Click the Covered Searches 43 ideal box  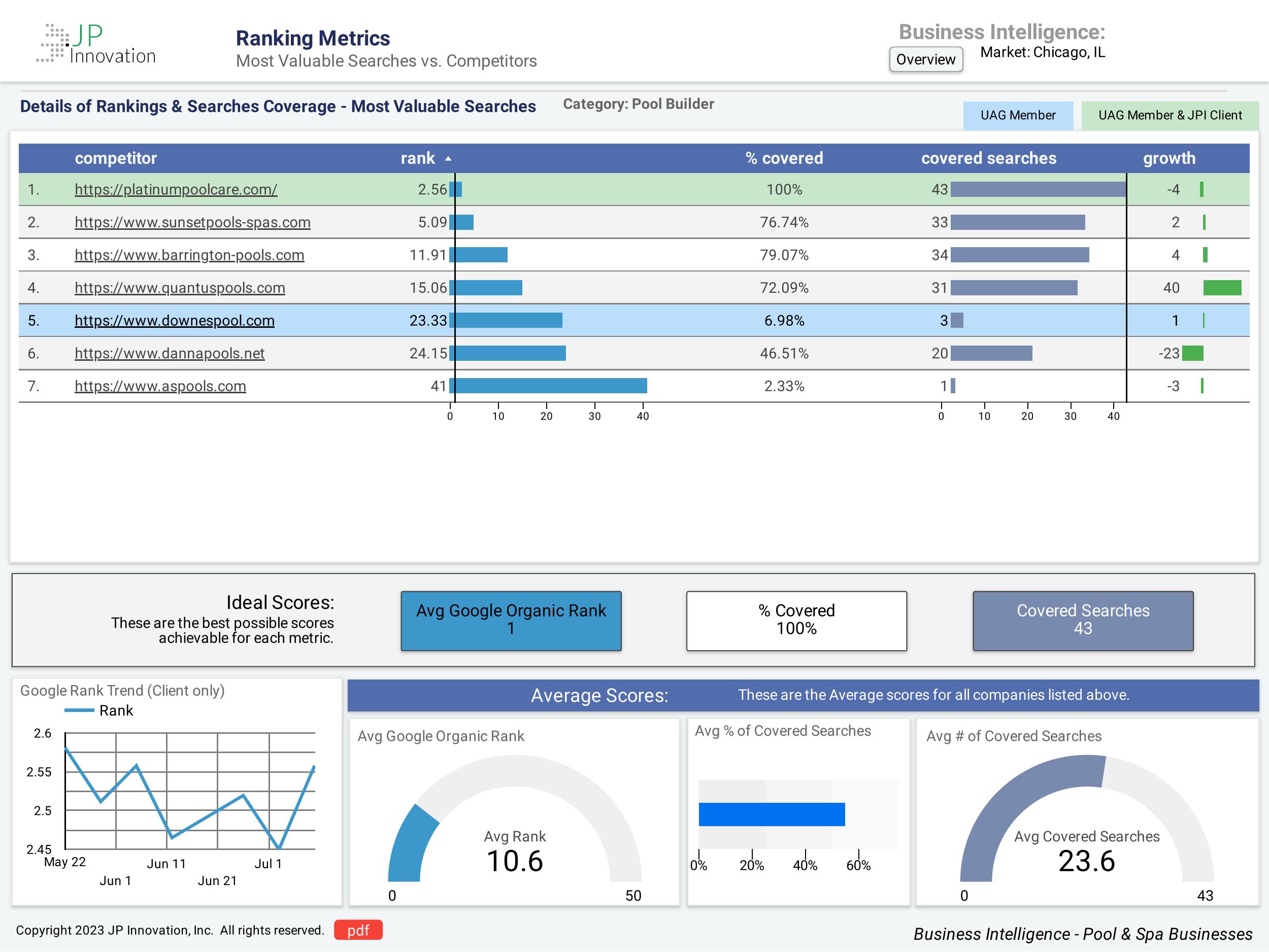(x=1083, y=621)
